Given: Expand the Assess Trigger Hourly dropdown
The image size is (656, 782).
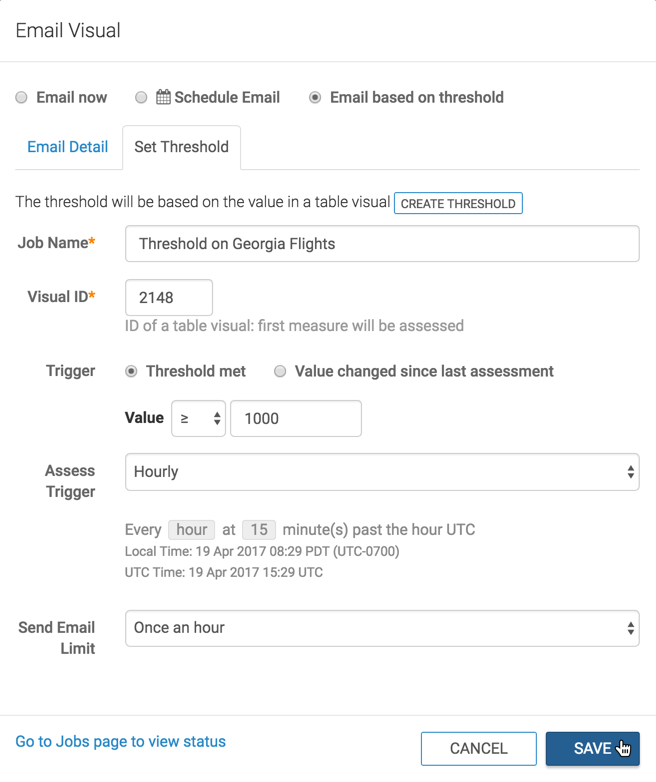Looking at the screenshot, I should tap(381, 472).
